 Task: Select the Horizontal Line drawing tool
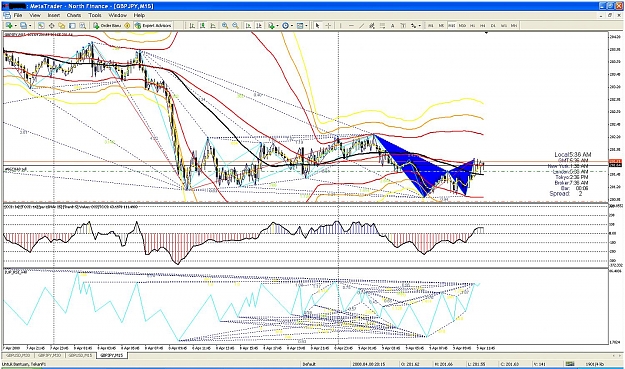[351, 26]
